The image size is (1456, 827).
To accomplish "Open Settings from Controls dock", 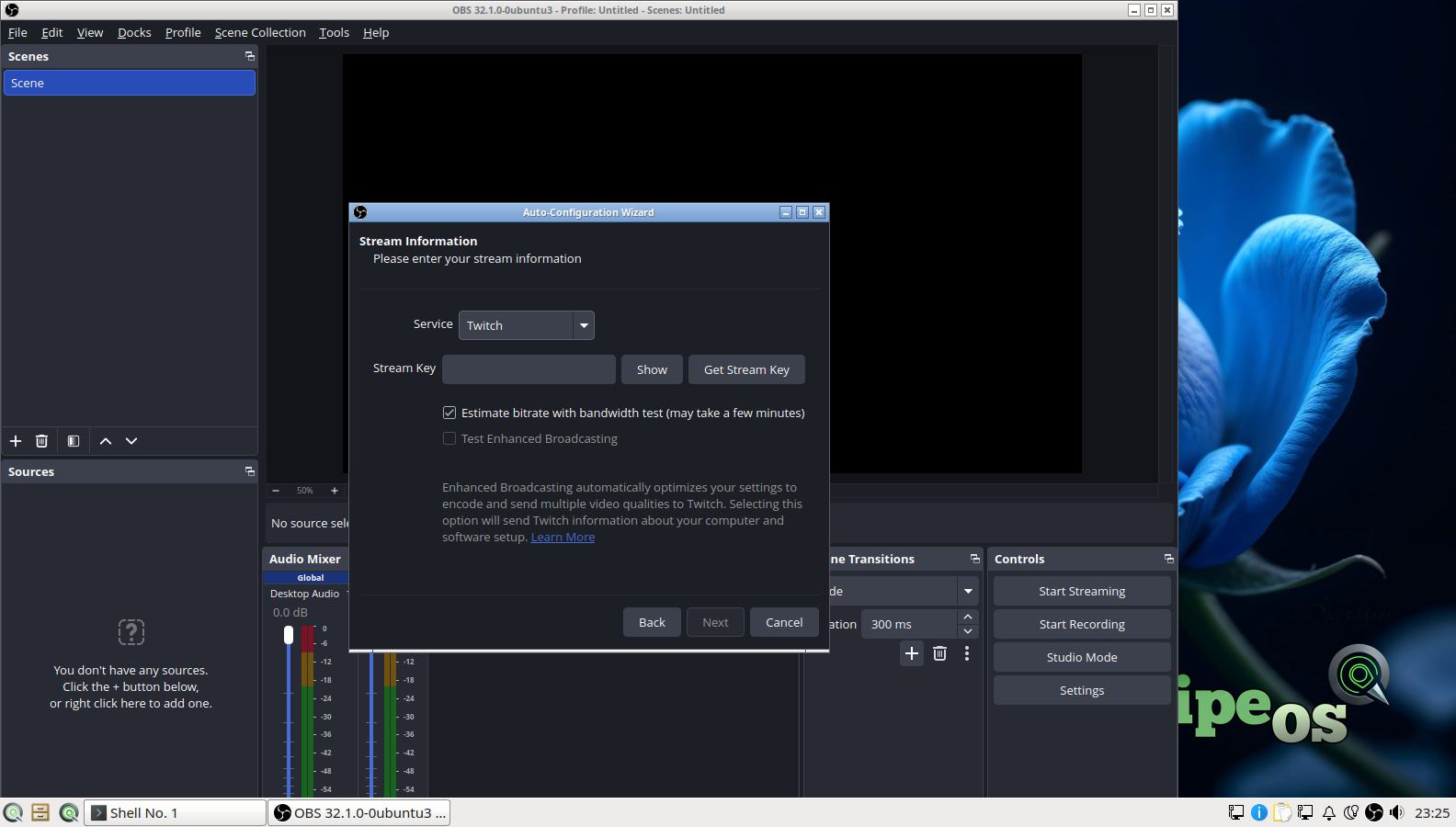I will (x=1082, y=690).
